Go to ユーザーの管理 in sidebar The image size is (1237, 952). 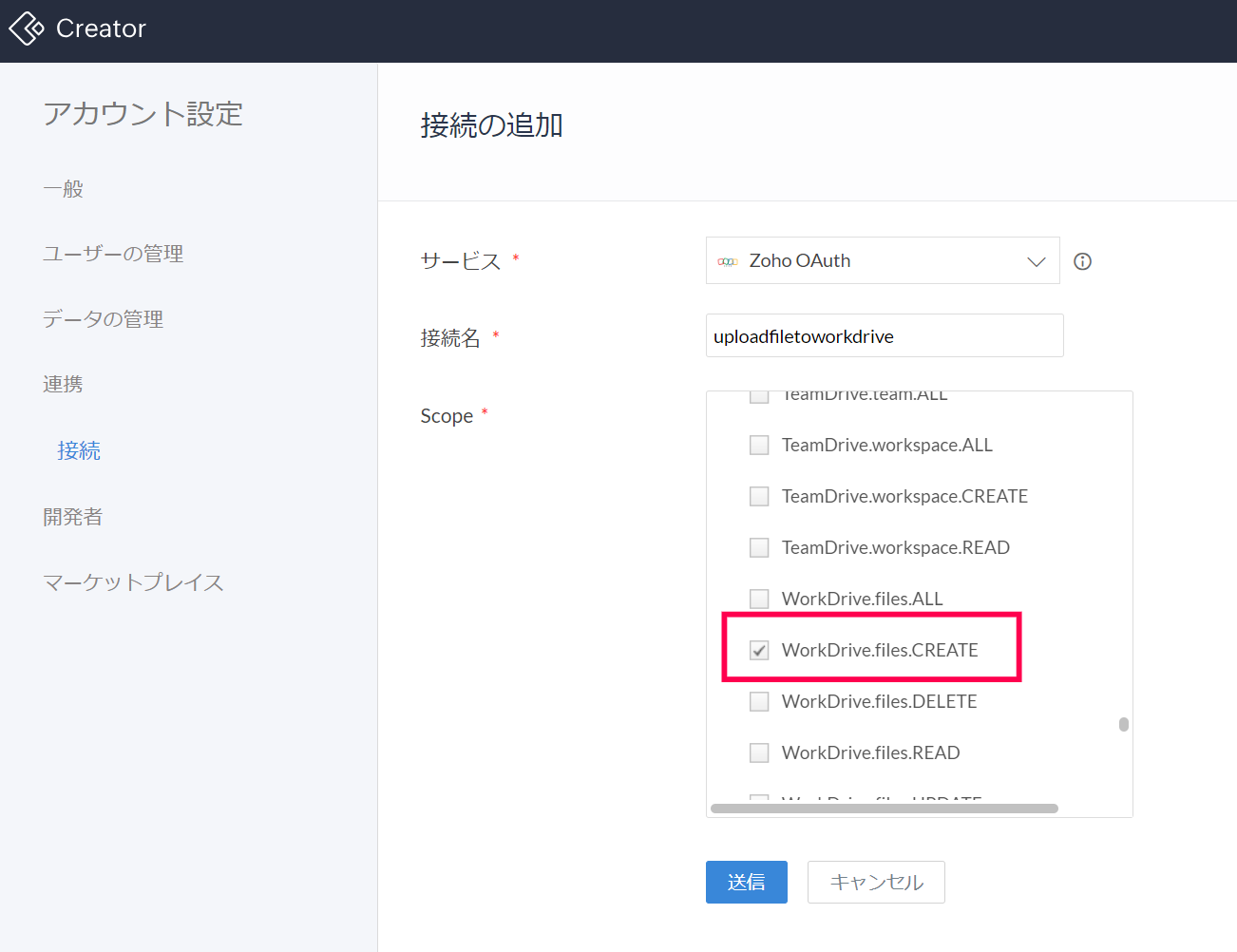pyautogui.click(x=113, y=254)
